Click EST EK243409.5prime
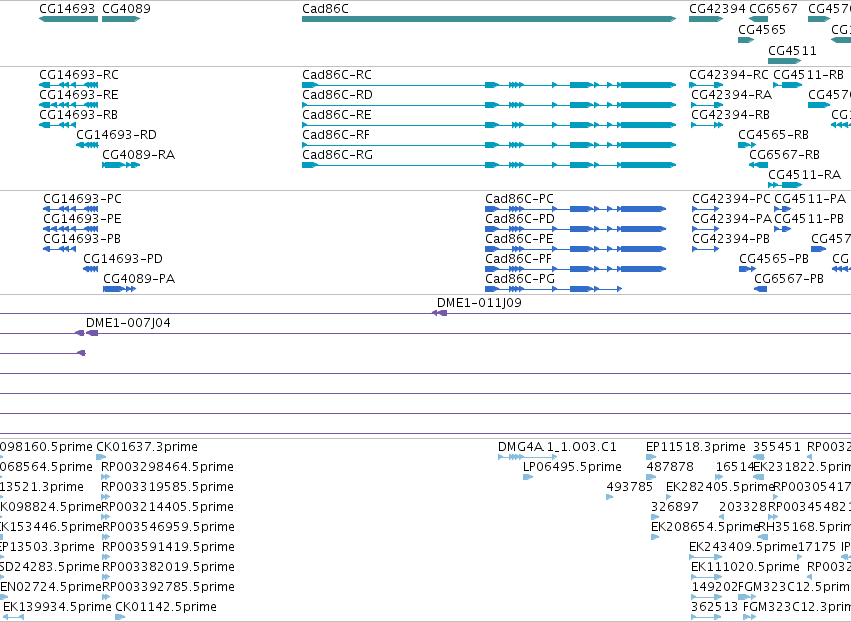 [706, 557]
